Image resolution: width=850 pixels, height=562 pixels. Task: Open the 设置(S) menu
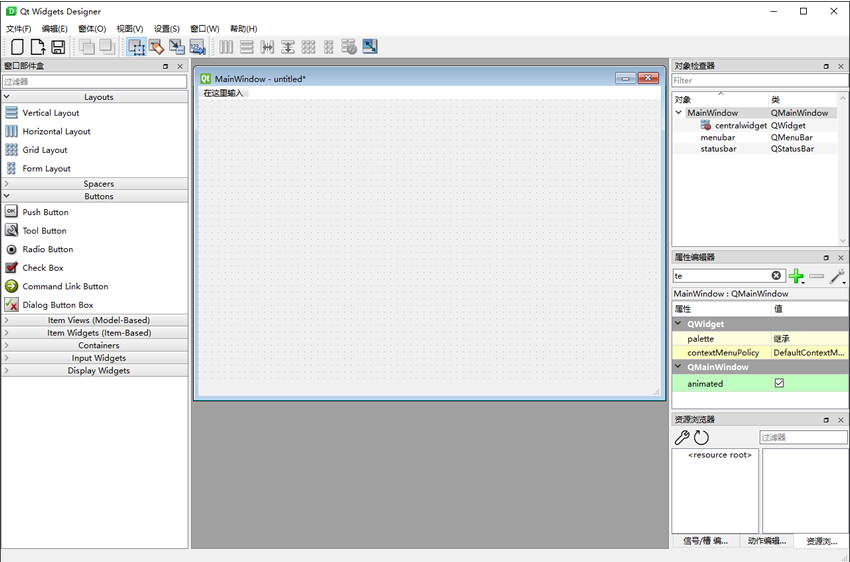[x=166, y=29]
